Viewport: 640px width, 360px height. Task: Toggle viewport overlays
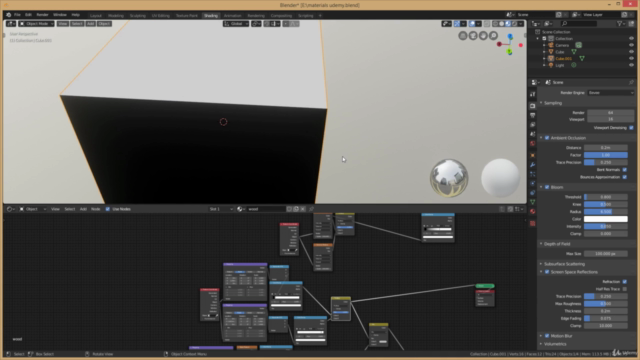coord(472,24)
